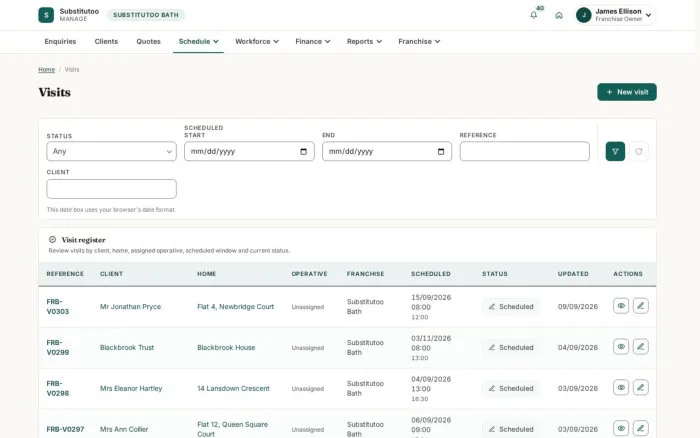Expand the Franchise menu

[x=419, y=42]
